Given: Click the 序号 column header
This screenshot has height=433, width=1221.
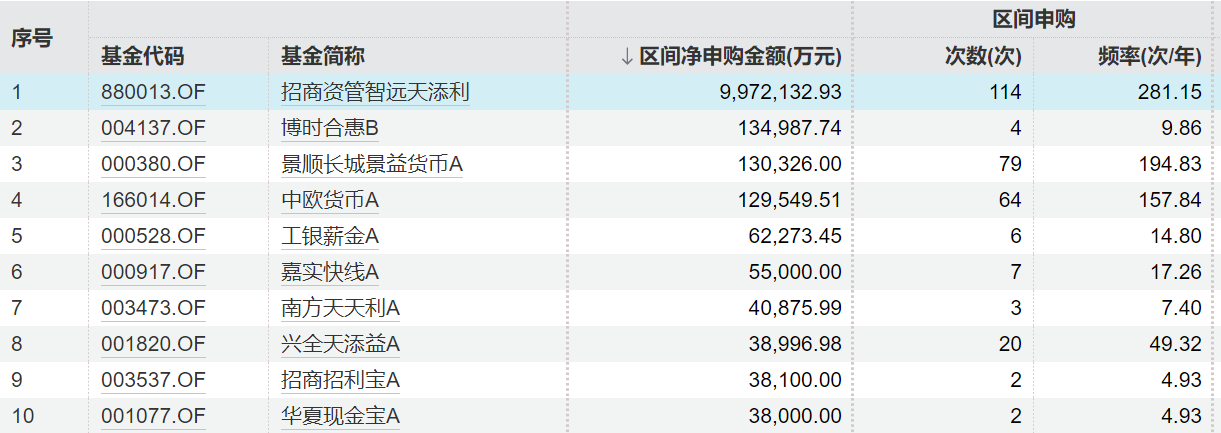Looking at the screenshot, I should click(x=32, y=38).
